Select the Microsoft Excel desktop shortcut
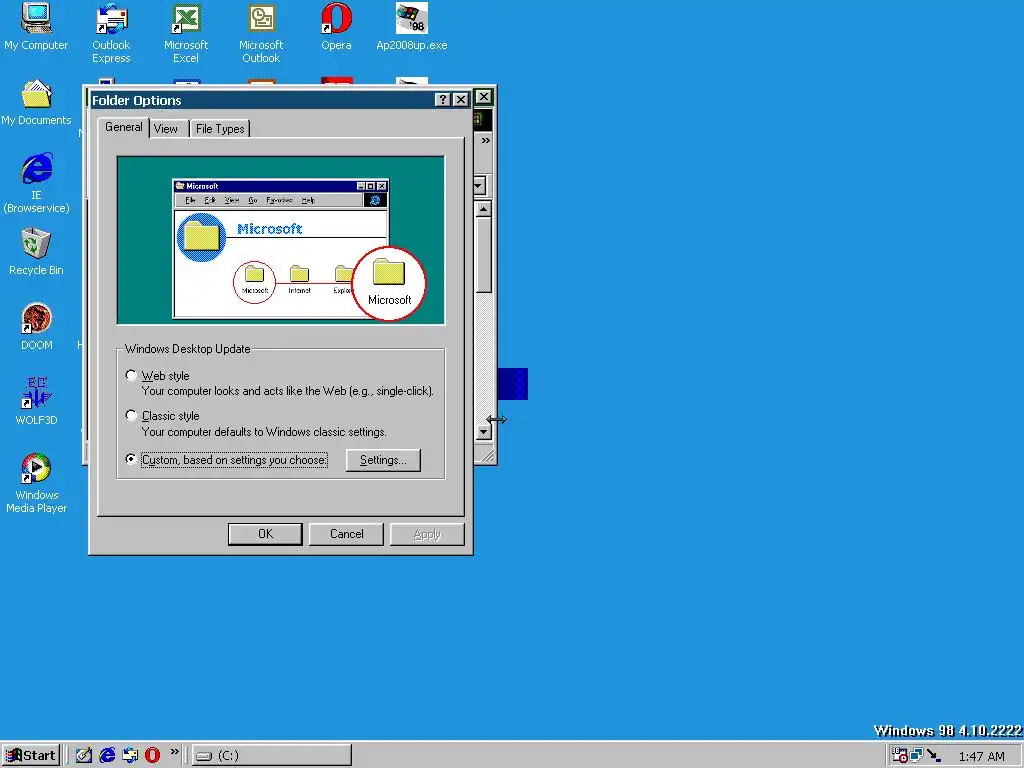 click(x=185, y=33)
